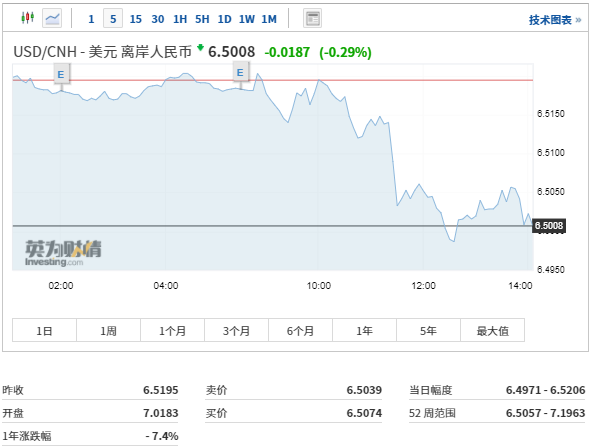This screenshot has width=593, height=447.
Task: Choose the 1M interval
Action: (x=269, y=19)
